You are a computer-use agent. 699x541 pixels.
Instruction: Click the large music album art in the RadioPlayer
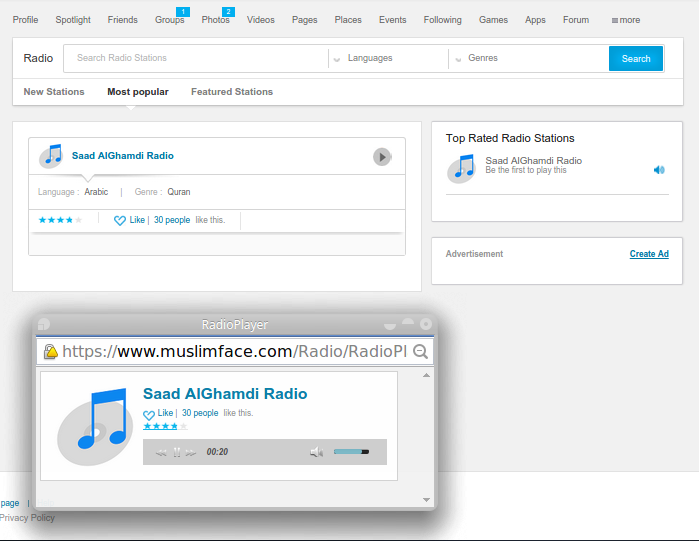pos(95,427)
